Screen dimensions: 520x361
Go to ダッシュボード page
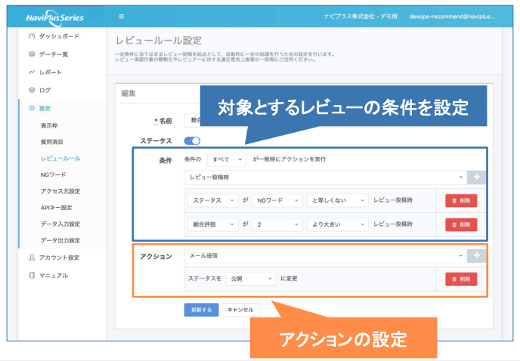click(59, 36)
